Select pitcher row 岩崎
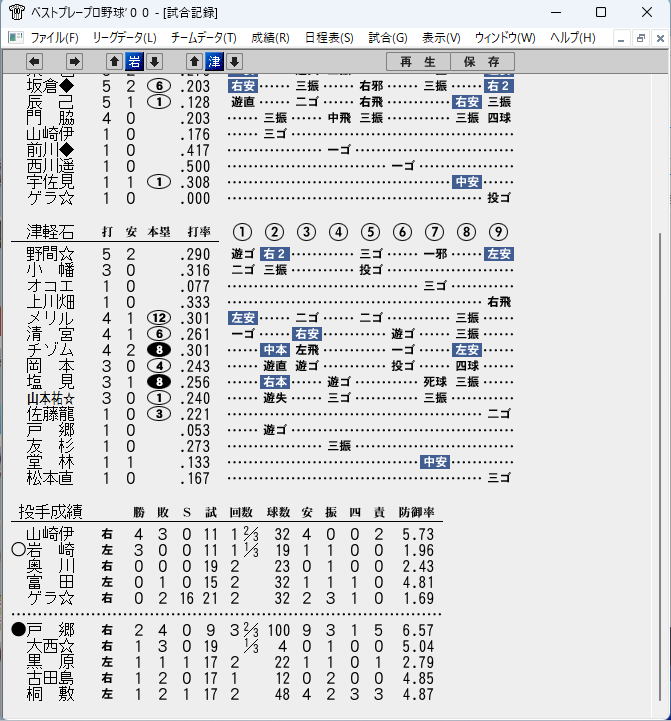Viewport: 671px width, 721px height. coord(223,550)
